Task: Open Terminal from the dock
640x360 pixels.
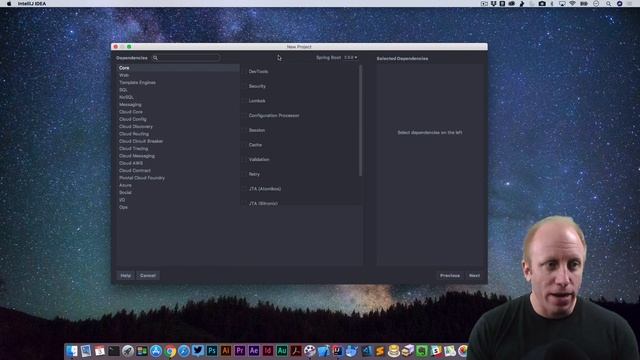Action: point(114,351)
